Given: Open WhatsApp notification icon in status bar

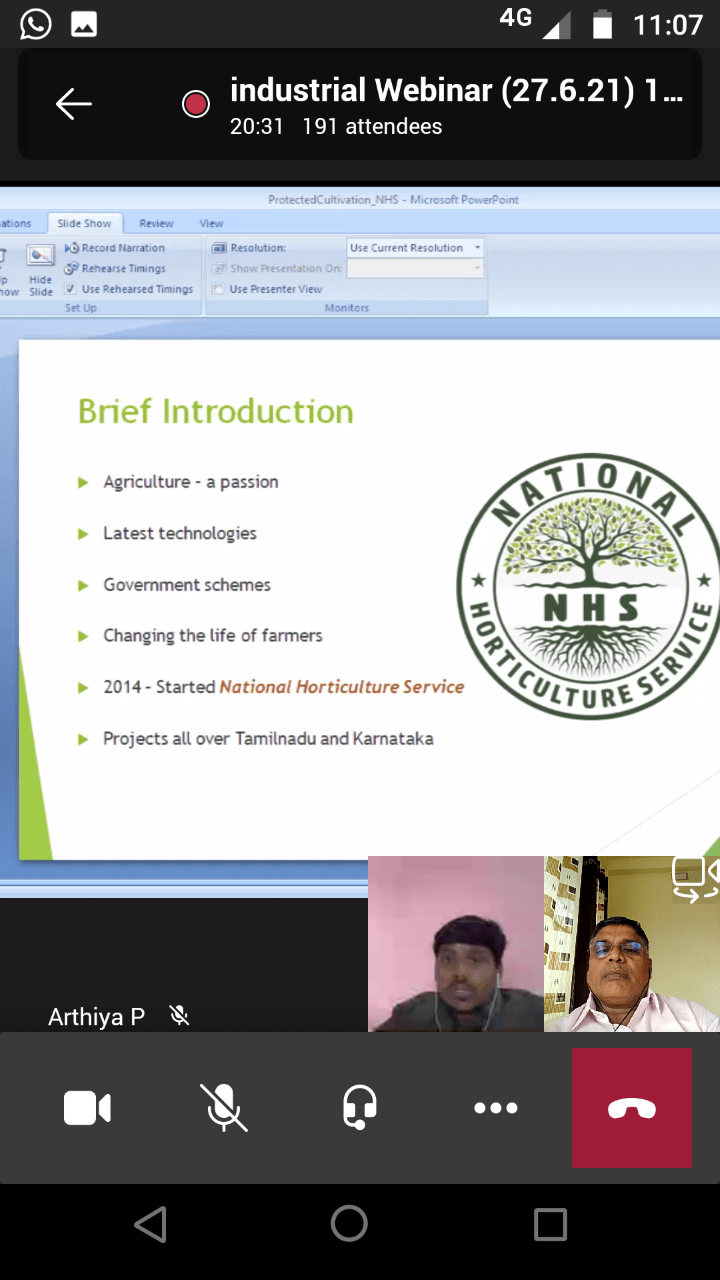Looking at the screenshot, I should tap(35, 24).
